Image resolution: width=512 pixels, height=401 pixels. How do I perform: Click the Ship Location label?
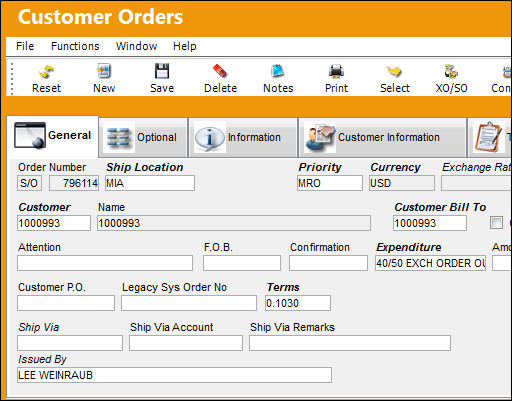pos(145,167)
